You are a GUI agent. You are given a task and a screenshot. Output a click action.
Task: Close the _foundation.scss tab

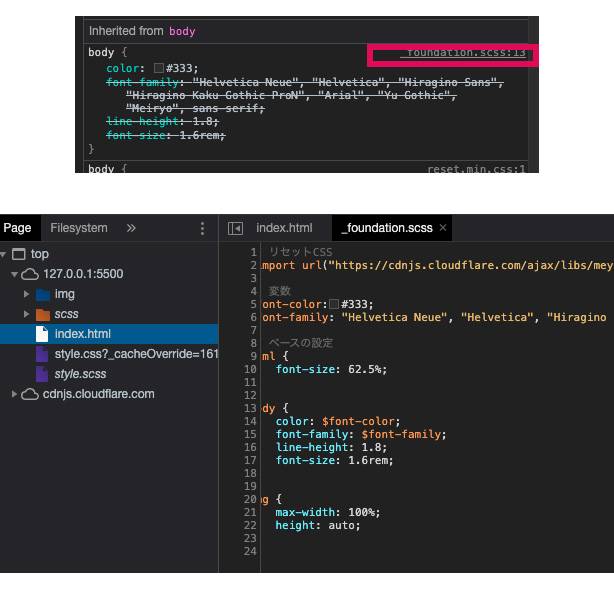click(x=443, y=228)
